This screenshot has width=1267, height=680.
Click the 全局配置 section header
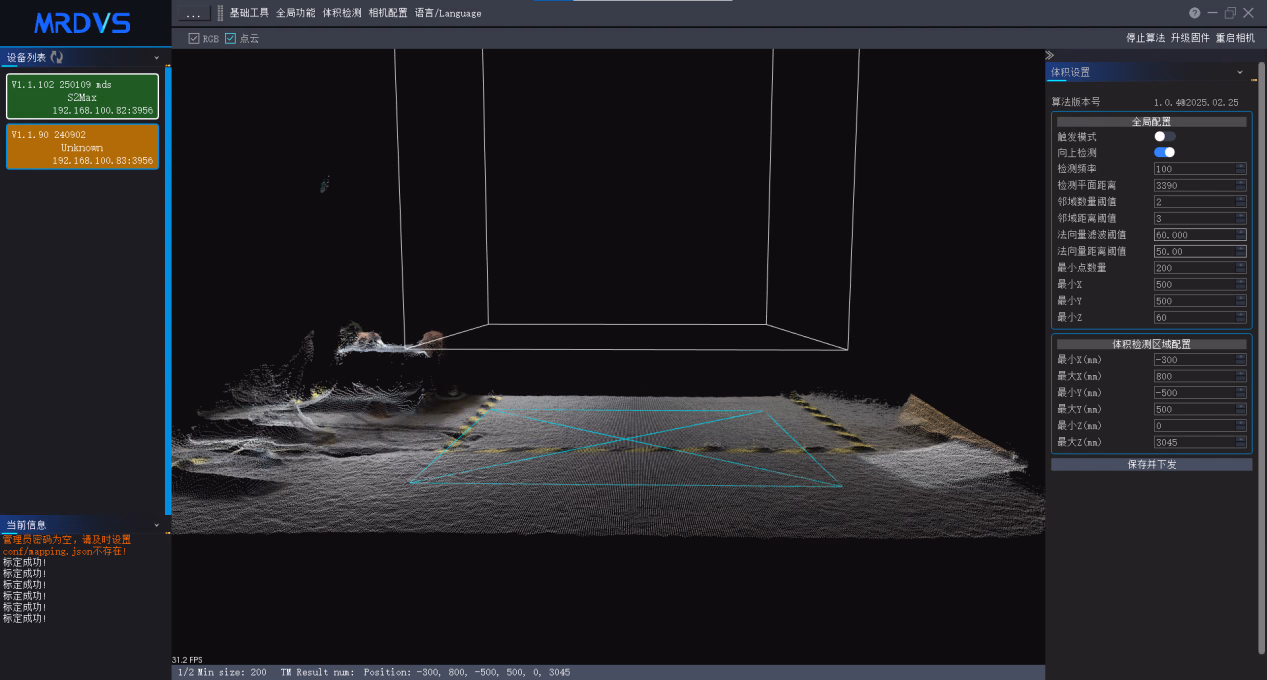[x=1151, y=121]
